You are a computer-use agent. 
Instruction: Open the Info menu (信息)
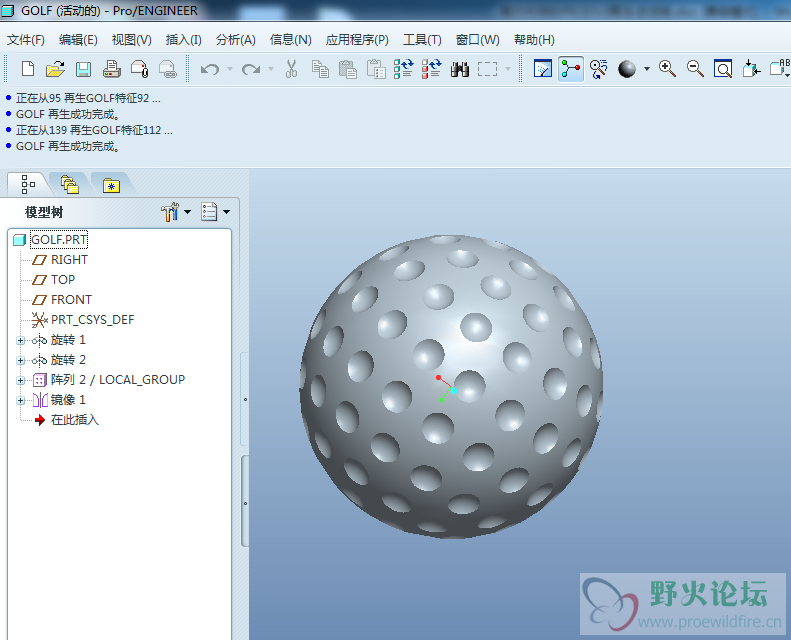(291, 40)
